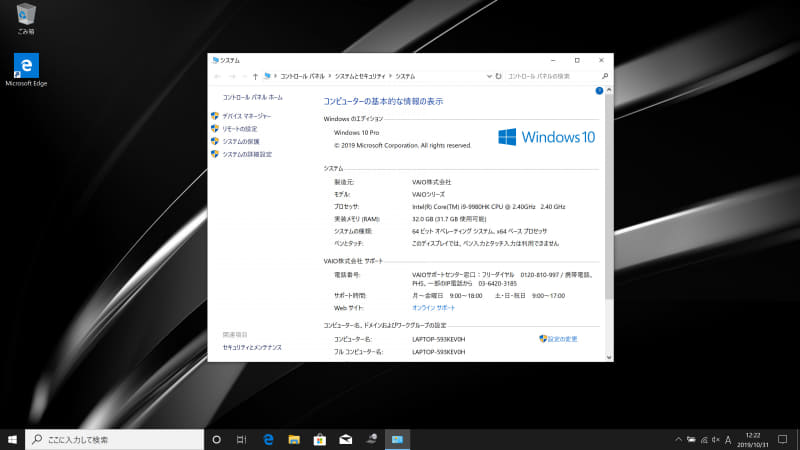Click 設定の変更 shield link
Screen dimensions: 800x450
pyautogui.click(x=558, y=339)
